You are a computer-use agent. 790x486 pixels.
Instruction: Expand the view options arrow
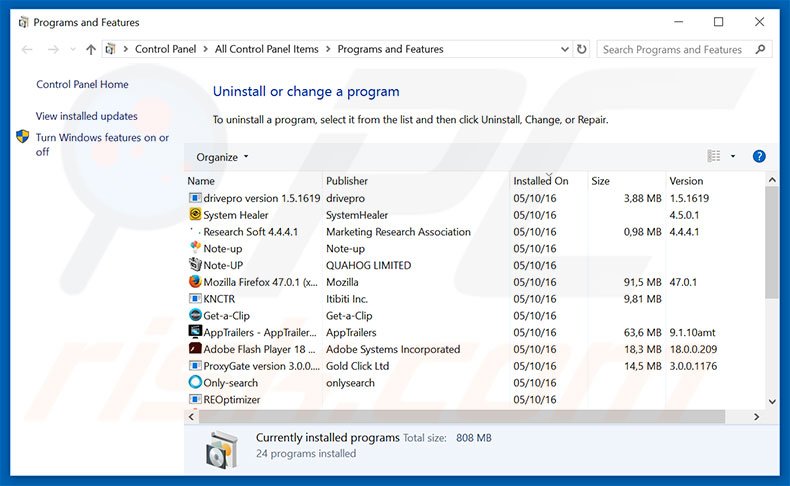[x=733, y=157]
